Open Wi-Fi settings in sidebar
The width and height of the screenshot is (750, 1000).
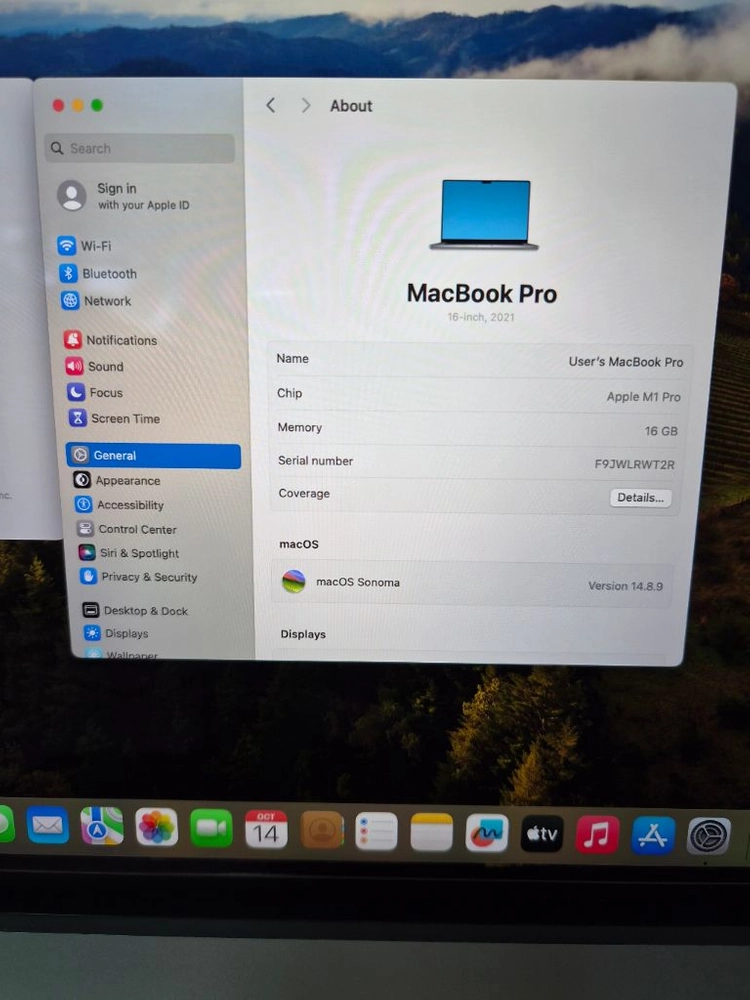[85, 246]
